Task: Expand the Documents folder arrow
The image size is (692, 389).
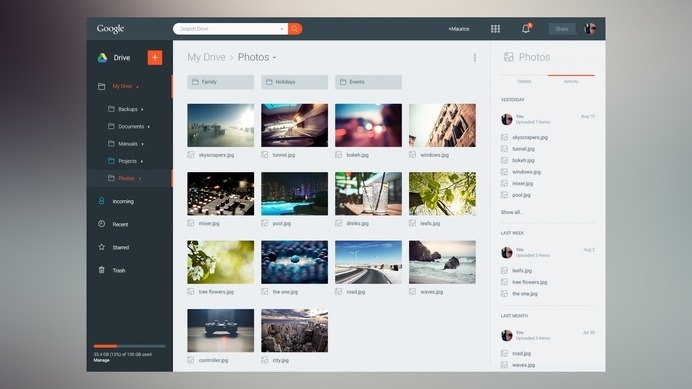Action: point(149,127)
